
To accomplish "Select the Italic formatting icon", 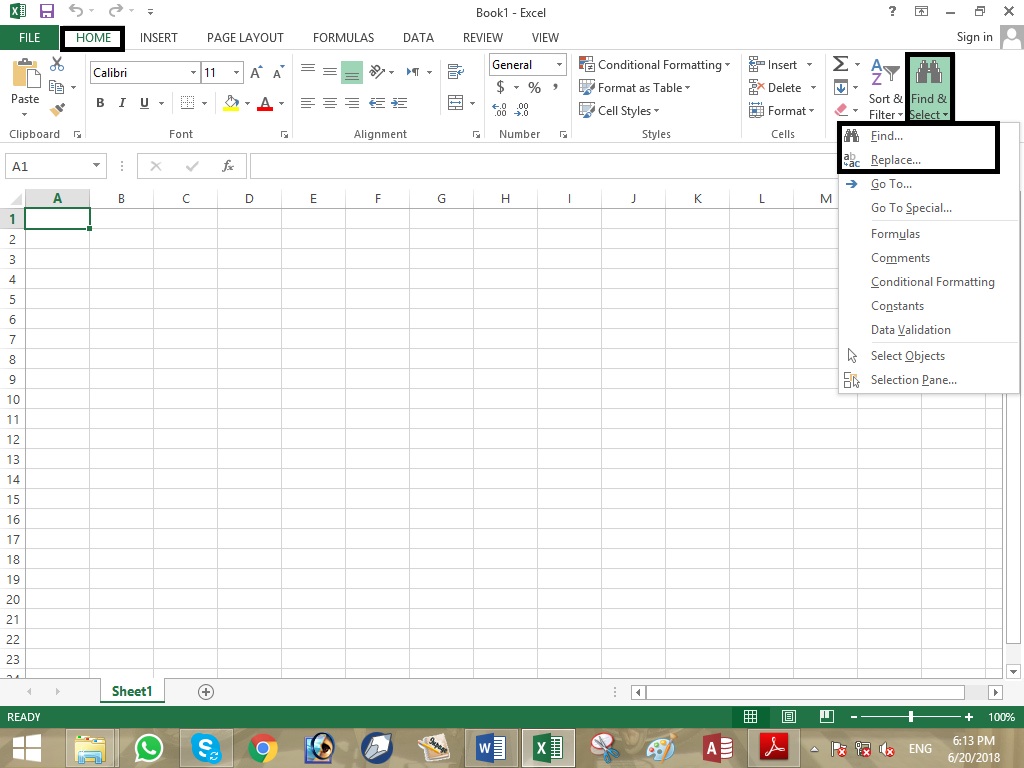I will [x=121, y=103].
